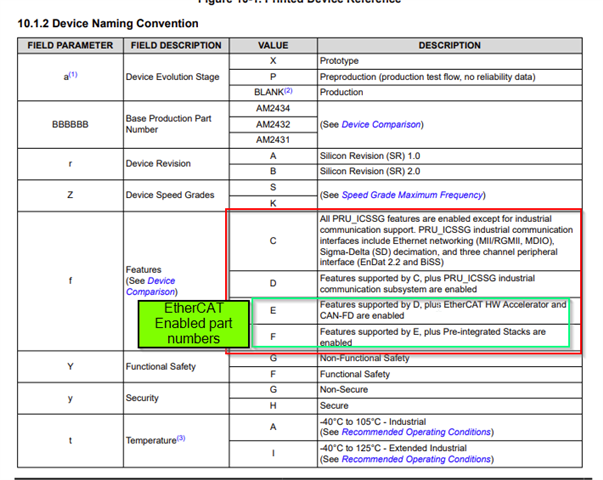Click the VALUE column header
Image resolution: width=603 pixels, height=480 pixels.
[273, 45]
